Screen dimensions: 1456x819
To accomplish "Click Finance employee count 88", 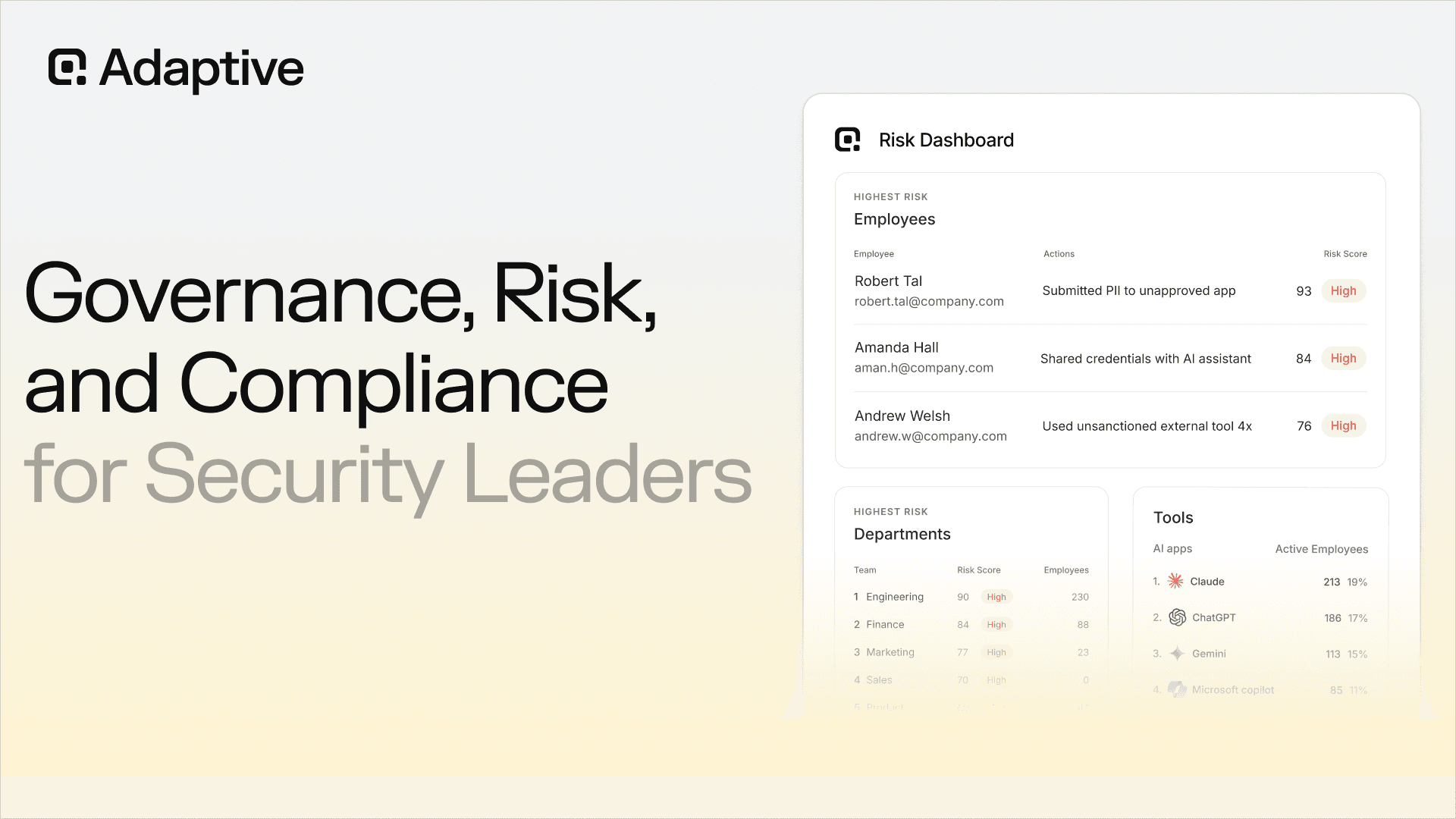I will click(x=1083, y=625).
